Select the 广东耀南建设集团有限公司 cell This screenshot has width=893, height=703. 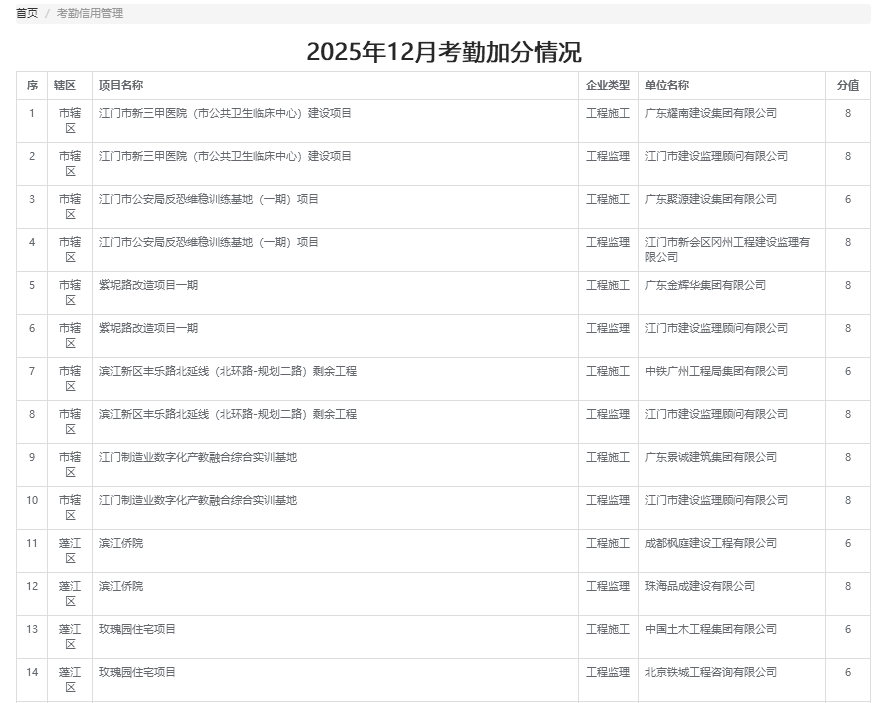[710, 113]
